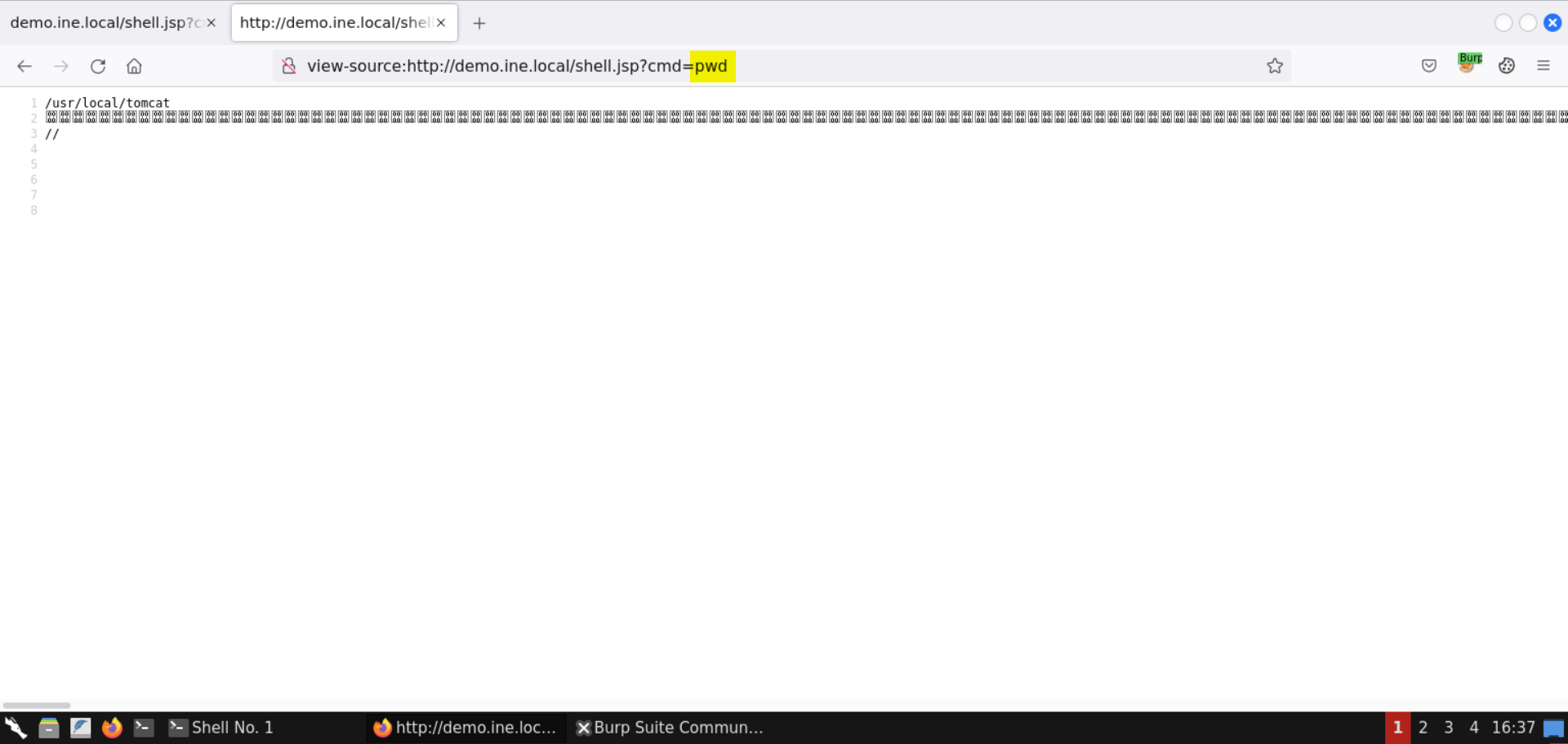Click the horizontal scrollbar at the bottom
Screen dimensions: 1568x744
[37, 705]
